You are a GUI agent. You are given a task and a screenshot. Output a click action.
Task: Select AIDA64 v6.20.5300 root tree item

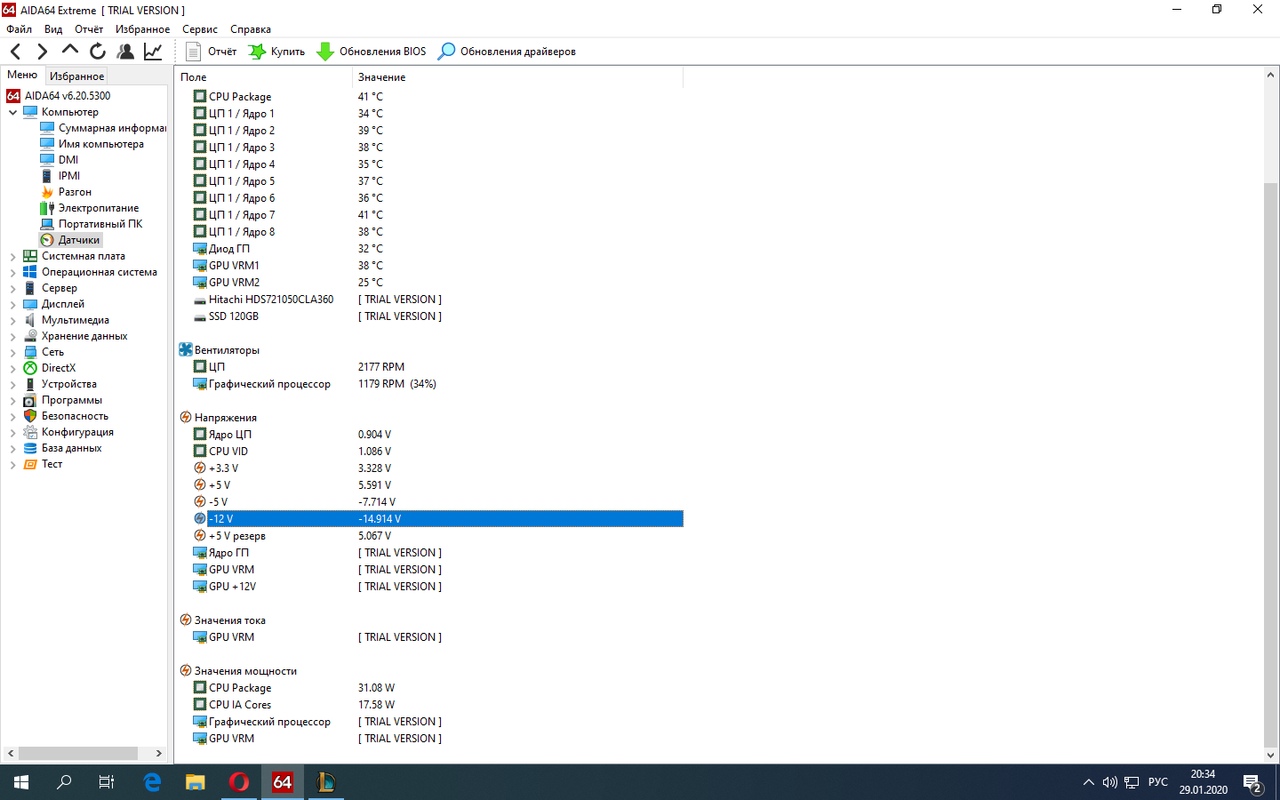tap(58, 96)
